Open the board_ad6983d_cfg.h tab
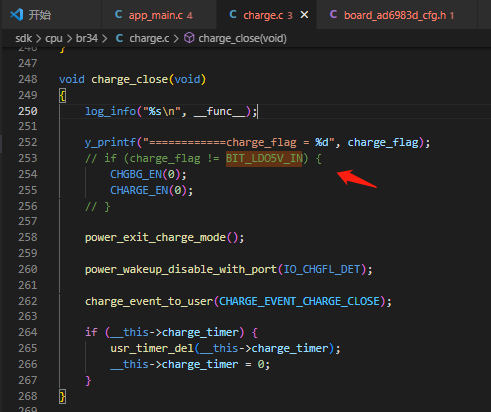This screenshot has height=412, width=491. 398,15
